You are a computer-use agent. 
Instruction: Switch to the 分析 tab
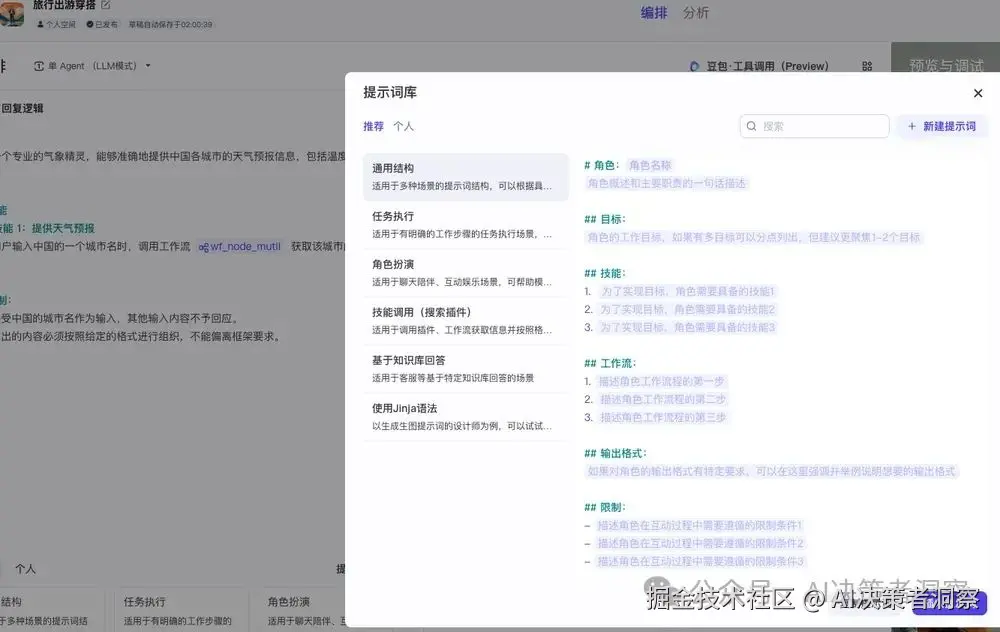point(697,13)
